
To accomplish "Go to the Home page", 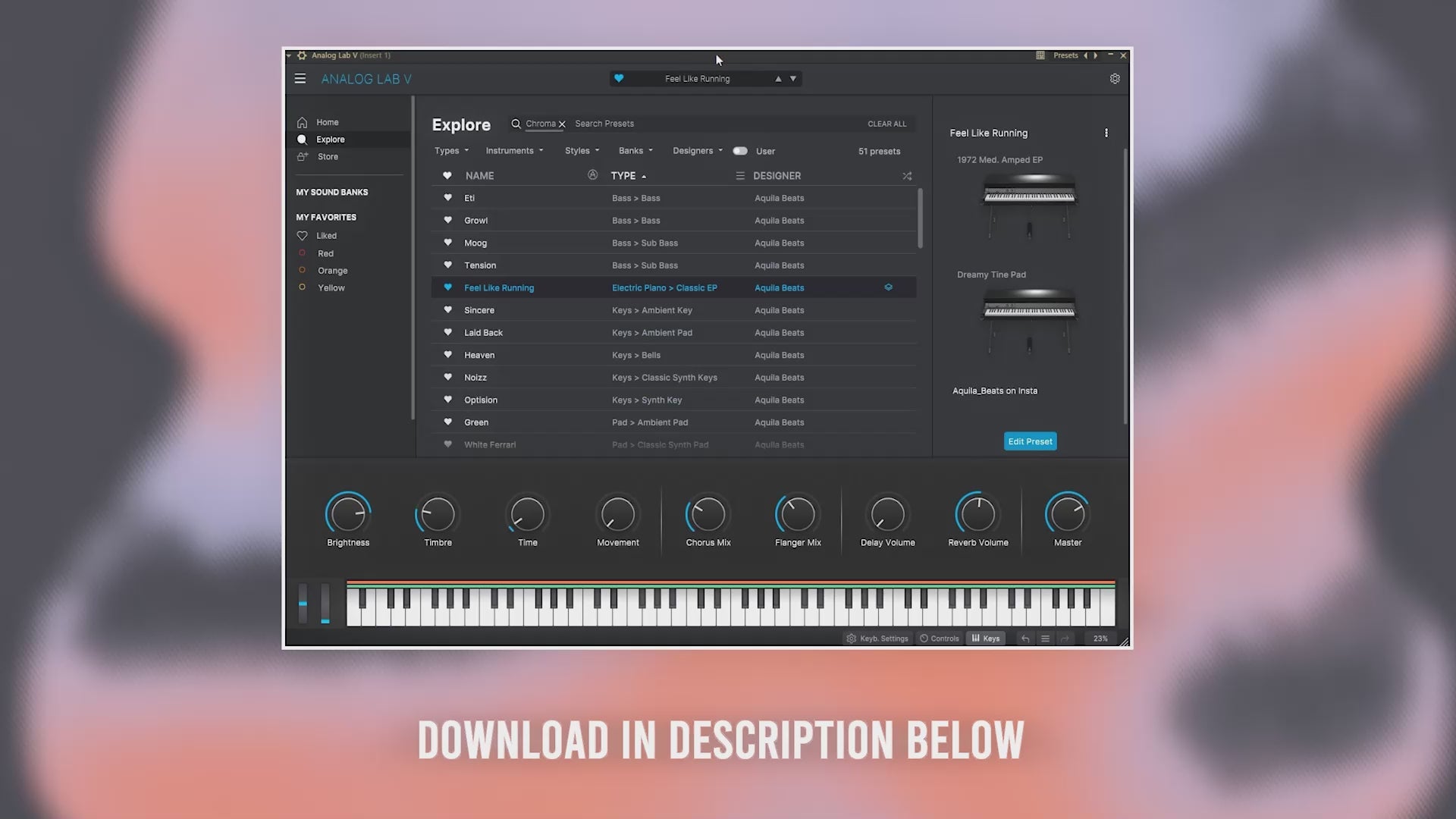I will pos(327,122).
